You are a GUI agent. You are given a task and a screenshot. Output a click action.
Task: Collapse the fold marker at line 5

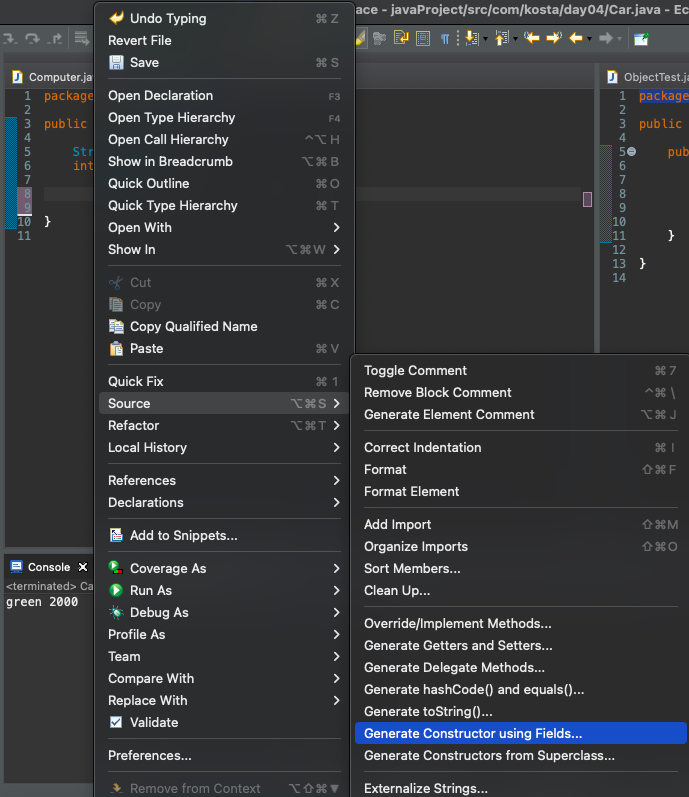tap(632, 151)
